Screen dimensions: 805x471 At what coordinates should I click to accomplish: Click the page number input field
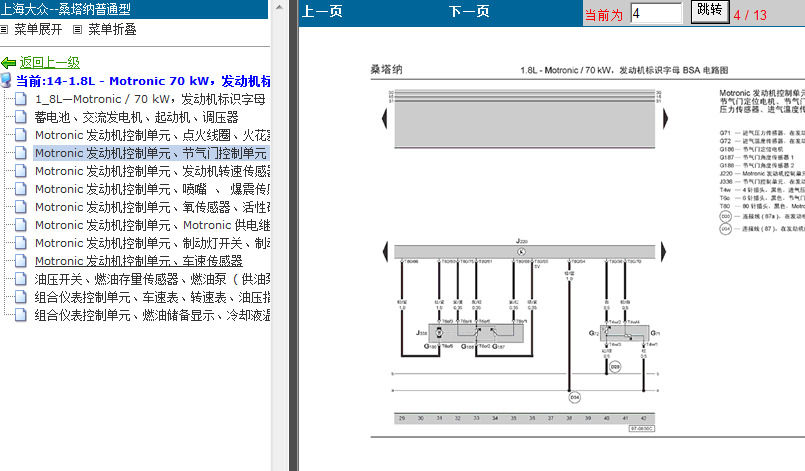[656, 13]
